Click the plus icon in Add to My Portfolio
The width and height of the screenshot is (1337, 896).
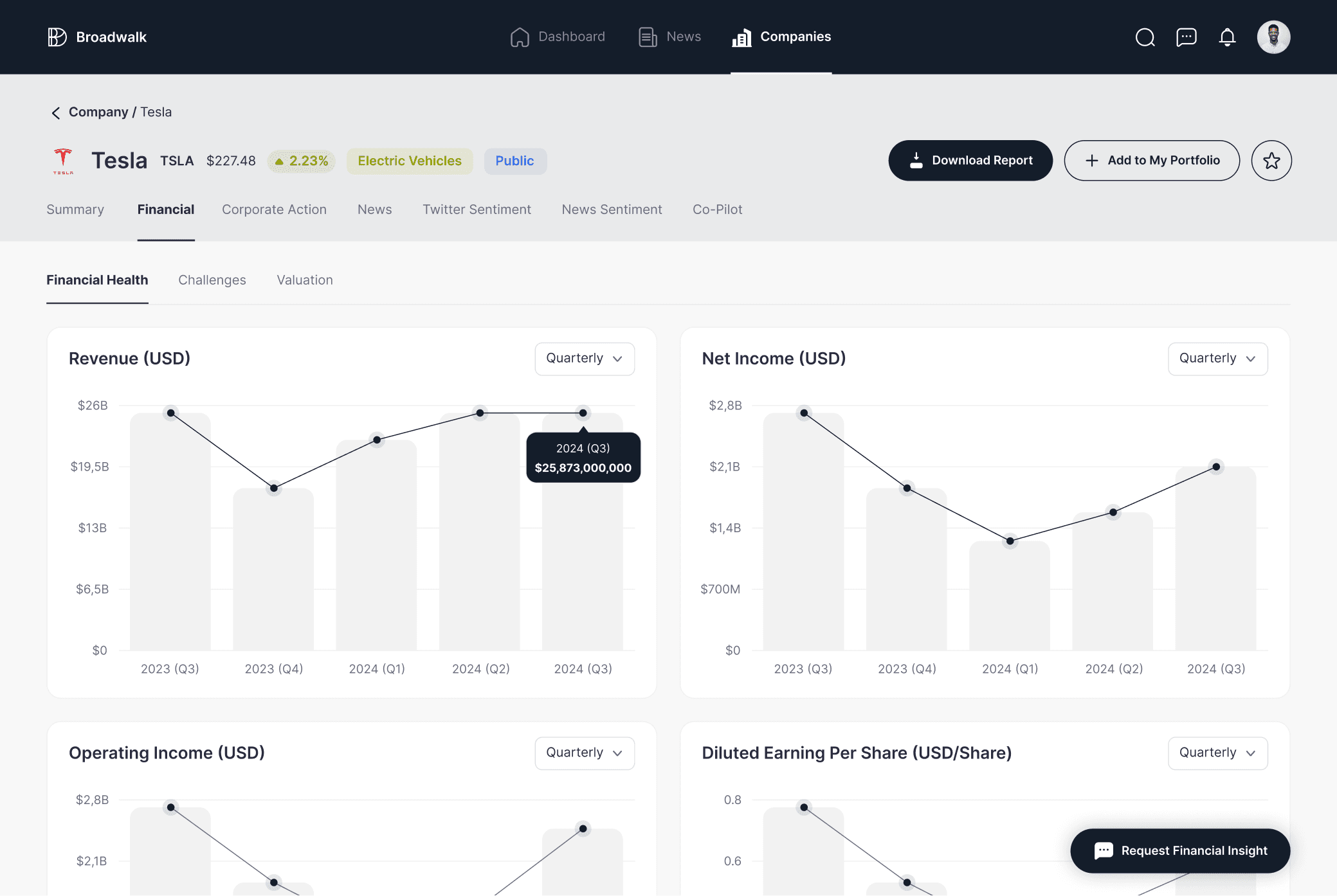pos(1091,161)
